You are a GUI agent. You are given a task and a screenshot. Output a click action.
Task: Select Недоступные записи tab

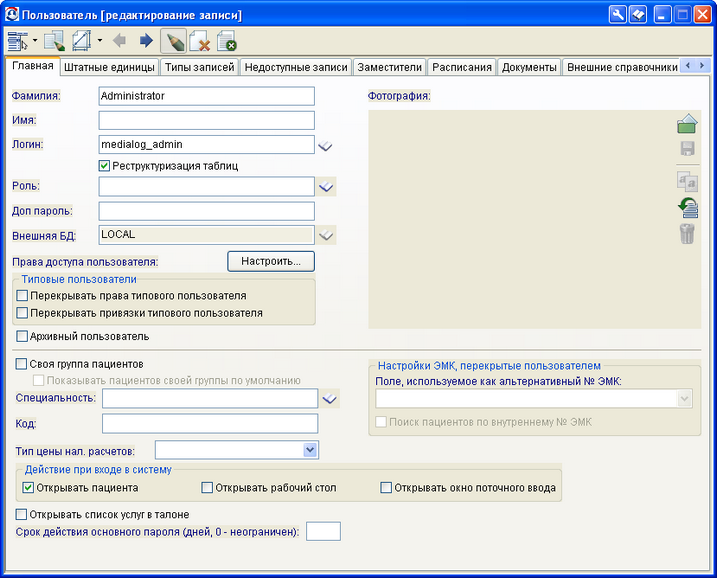(x=296, y=67)
